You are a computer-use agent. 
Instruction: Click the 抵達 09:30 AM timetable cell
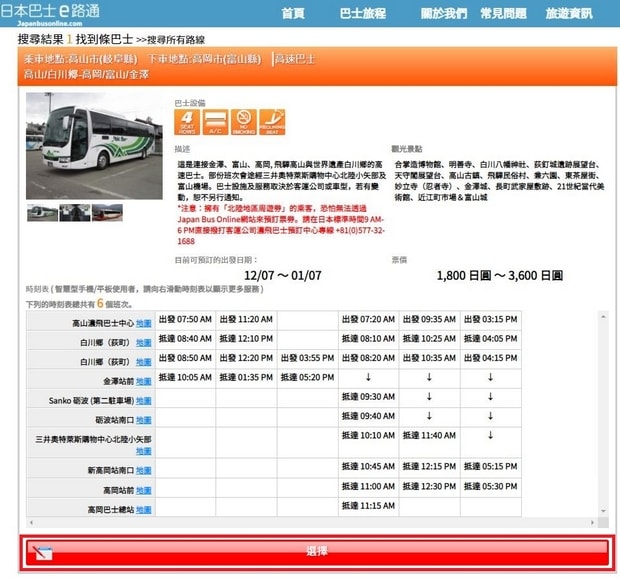pos(369,397)
